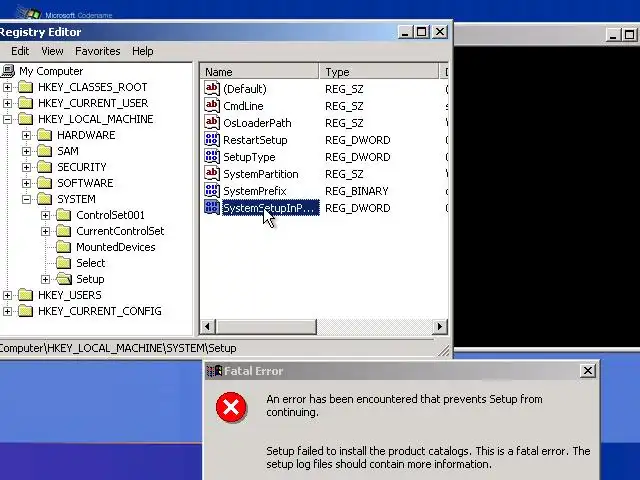Select the MountedDevices tree label
Image resolution: width=640 pixels, height=480 pixels.
tap(116, 247)
